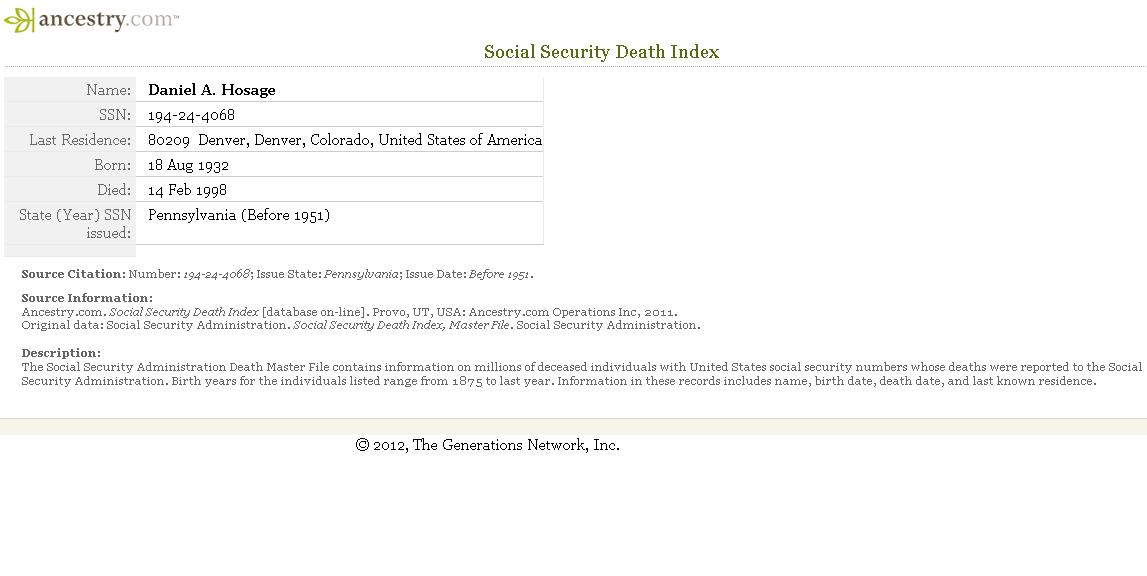The height and width of the screenshot is (576, 1147).
Task: Click the Source Citation heading
Action: tap(73, 274)
